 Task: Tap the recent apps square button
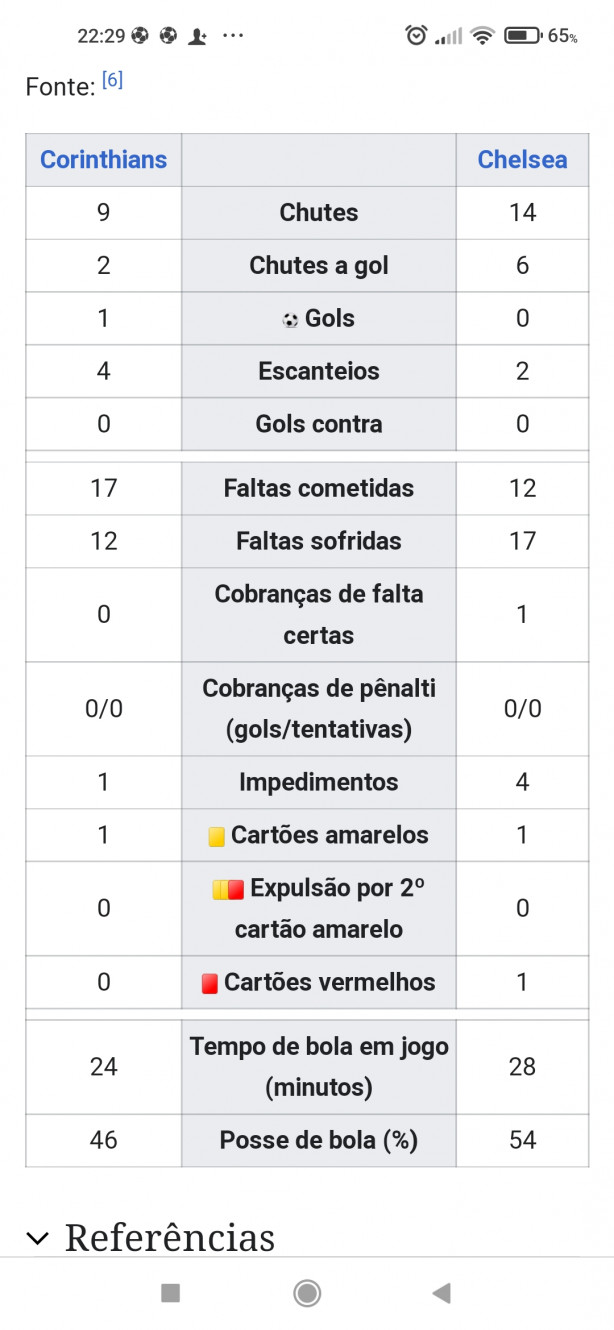171,1293
